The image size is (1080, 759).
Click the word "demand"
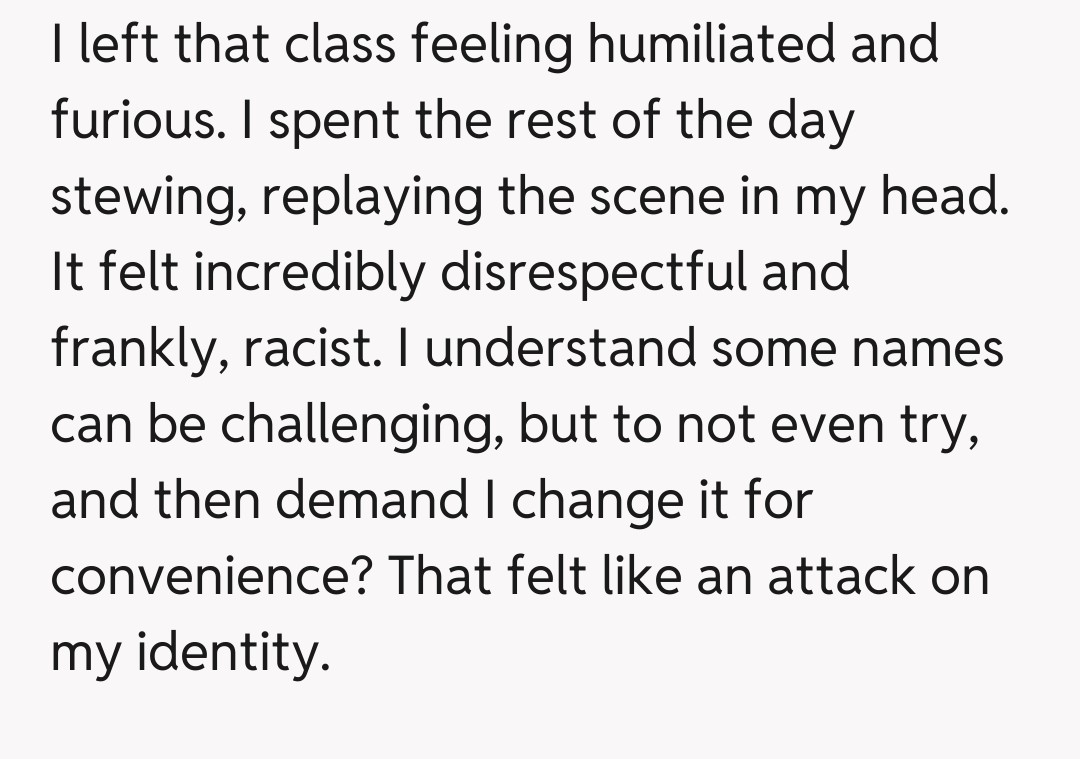point(370,500)
